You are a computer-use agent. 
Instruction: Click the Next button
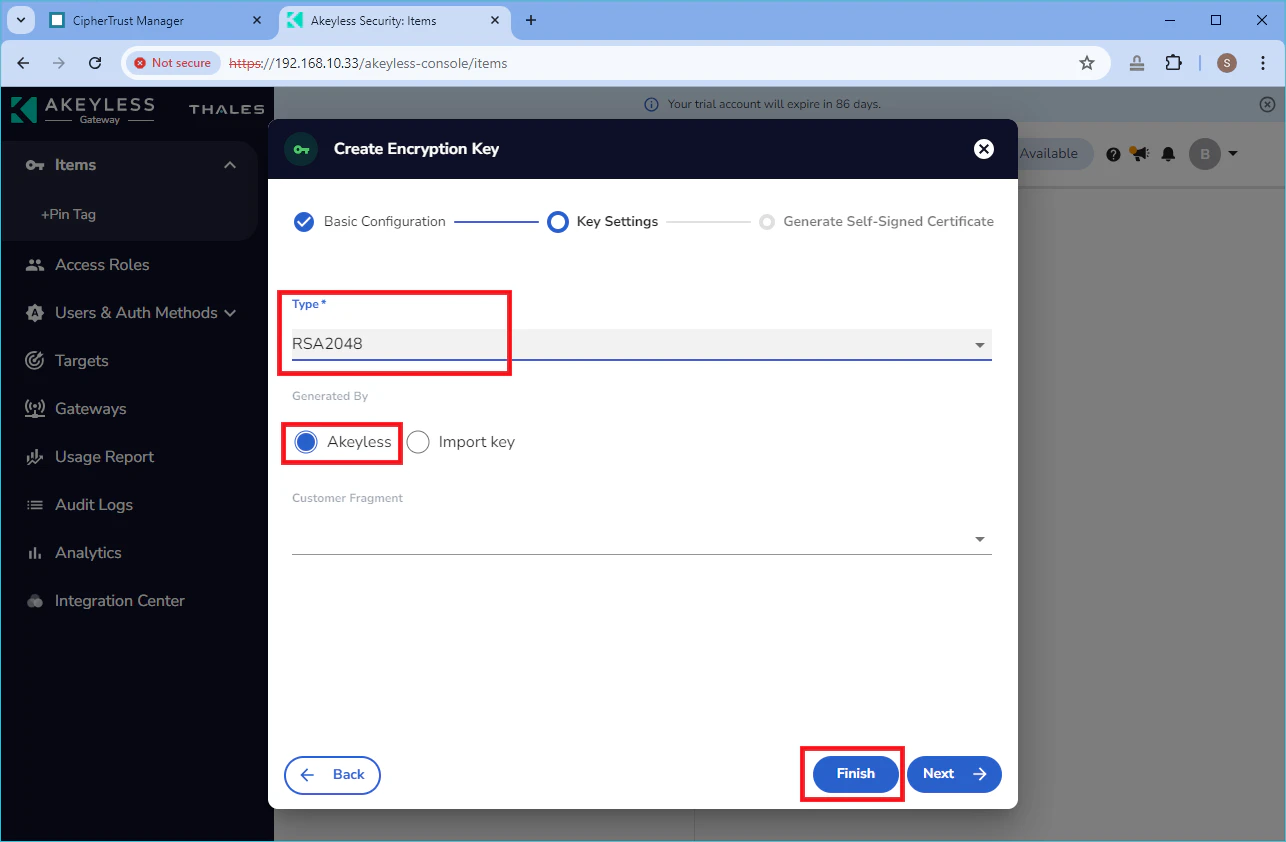point(954,774)
